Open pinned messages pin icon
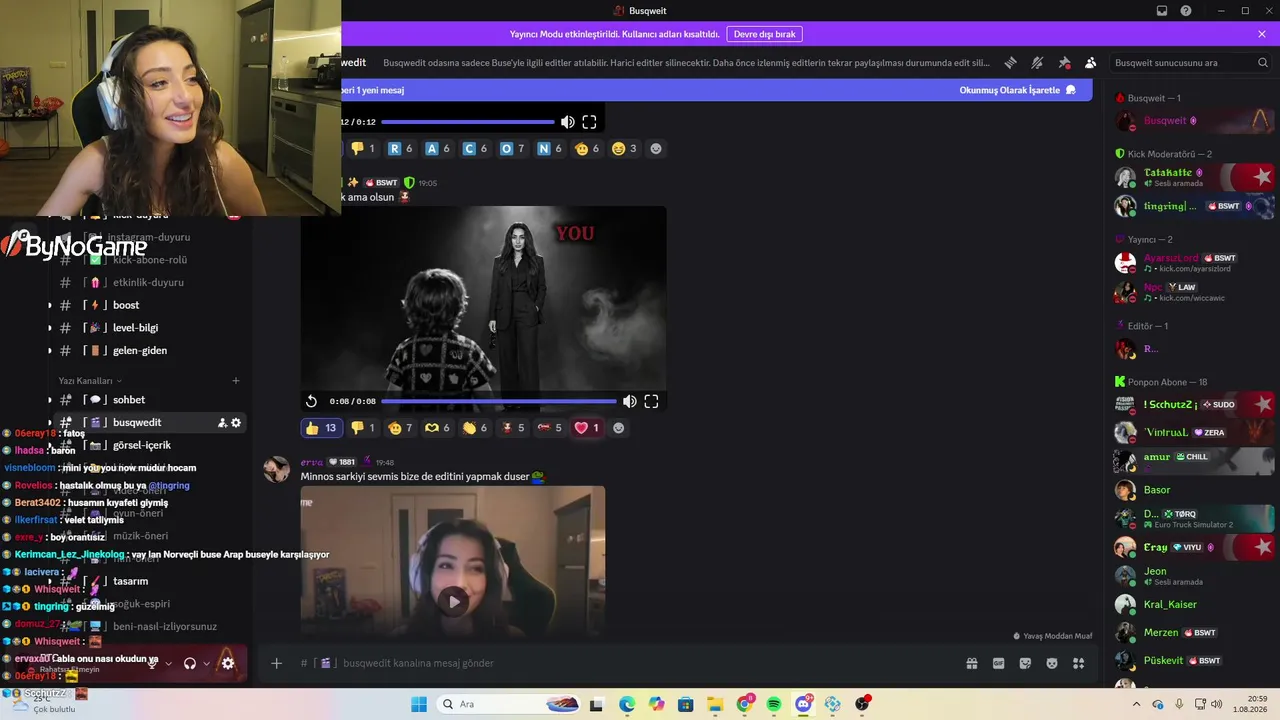The width and height of the screenshot is (1280, 720). pyautogui.click(x=1064, y=62)
